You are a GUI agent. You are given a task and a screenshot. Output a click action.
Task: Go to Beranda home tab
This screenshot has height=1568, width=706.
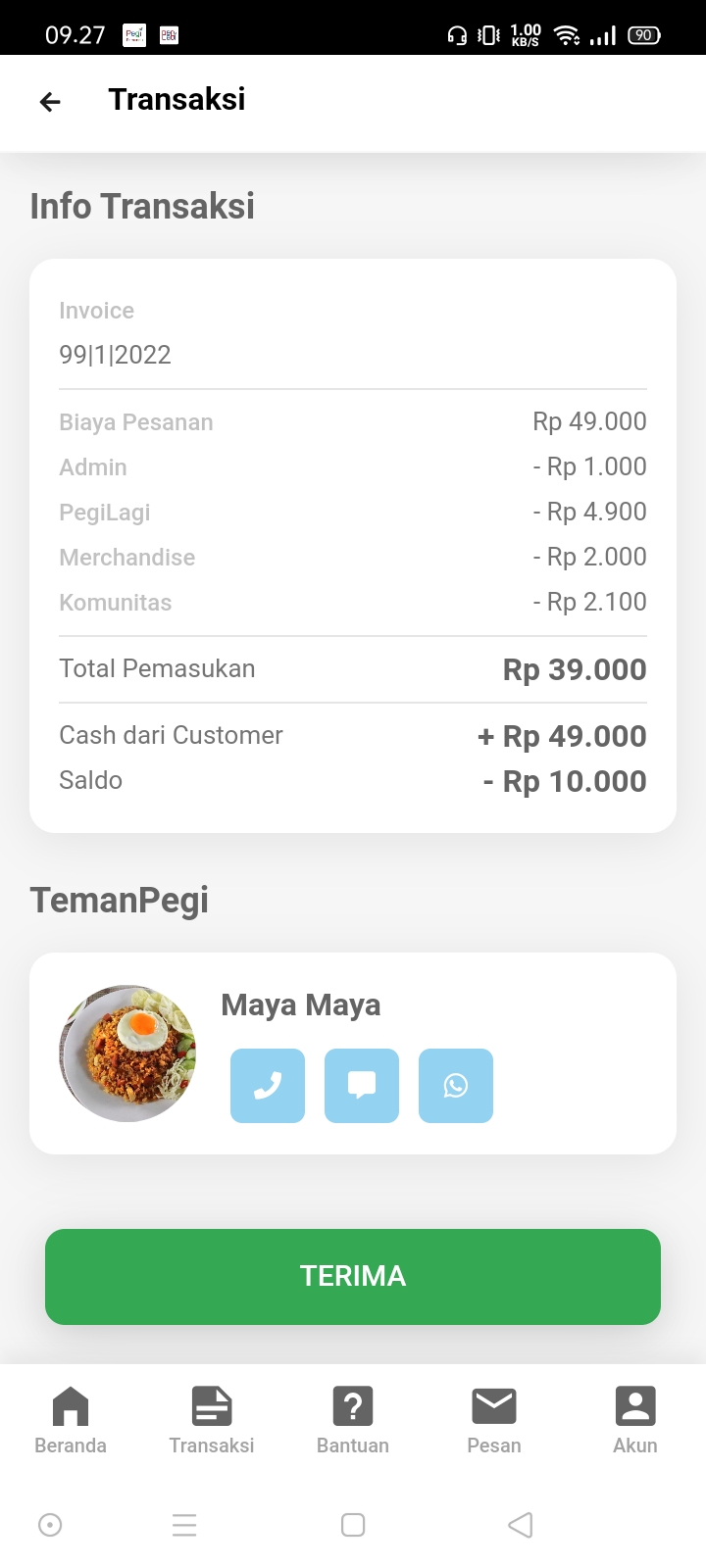pyautogui.click(x=71, y=1419)
